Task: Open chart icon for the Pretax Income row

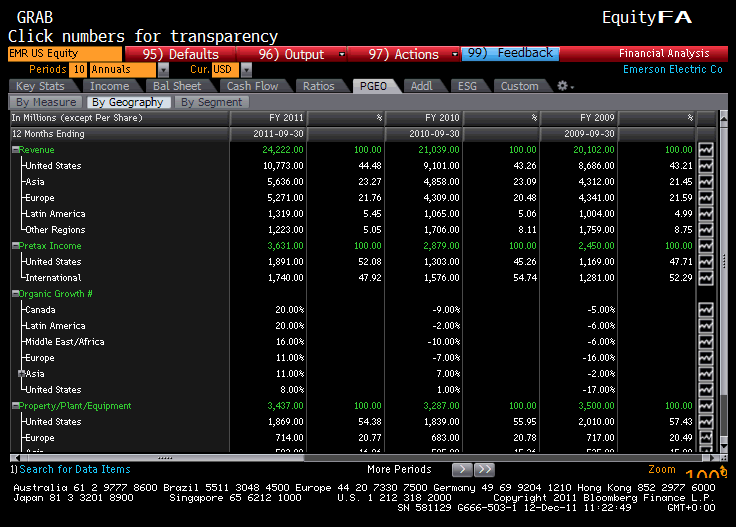Action: pos(705,246)
